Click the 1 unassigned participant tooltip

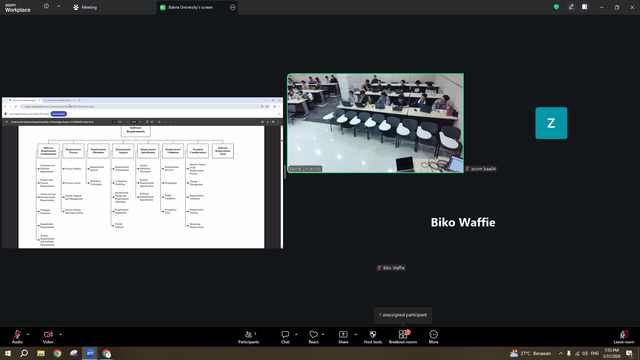click(x=403, y=315)
